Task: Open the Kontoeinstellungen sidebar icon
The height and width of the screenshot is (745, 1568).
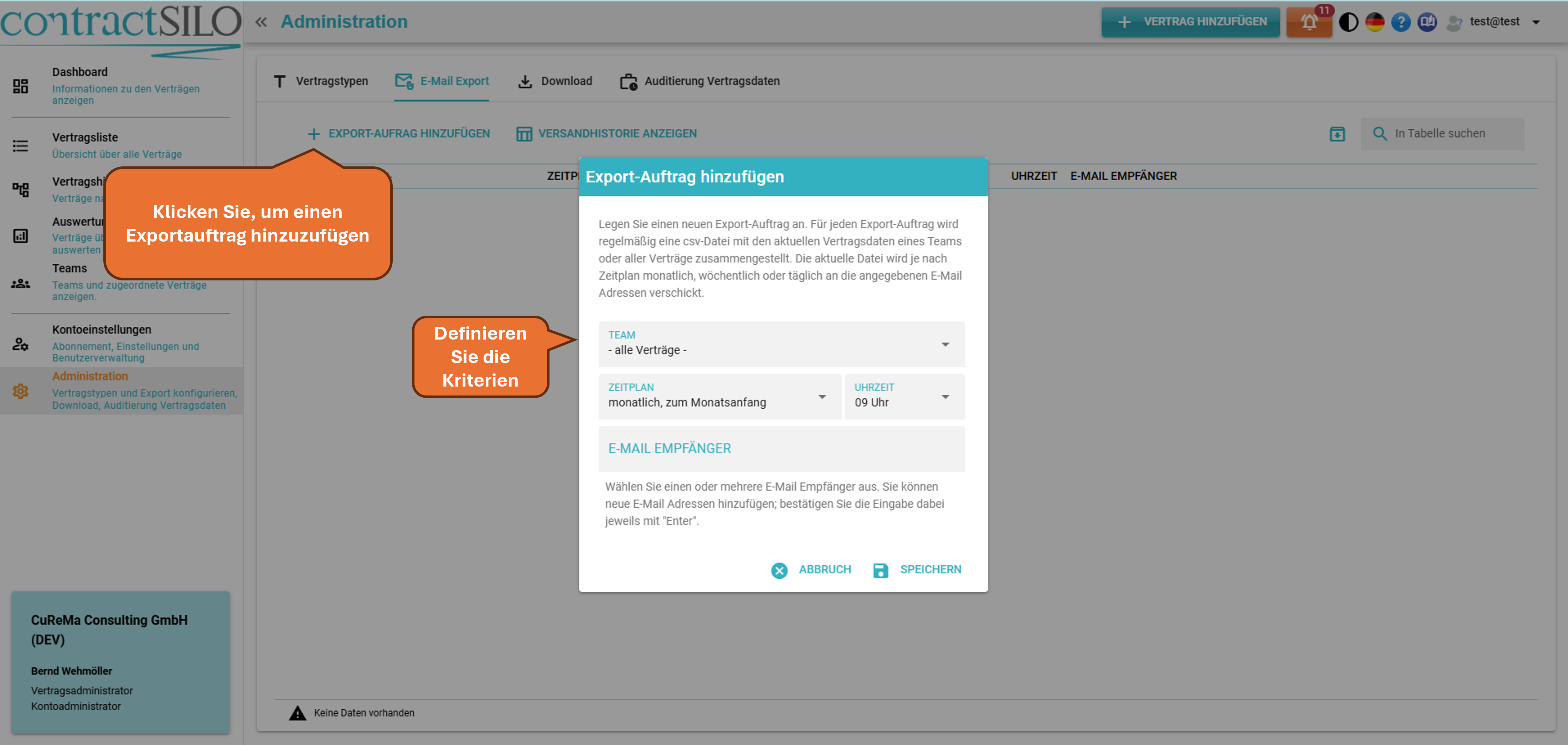Action: [21, 344]
